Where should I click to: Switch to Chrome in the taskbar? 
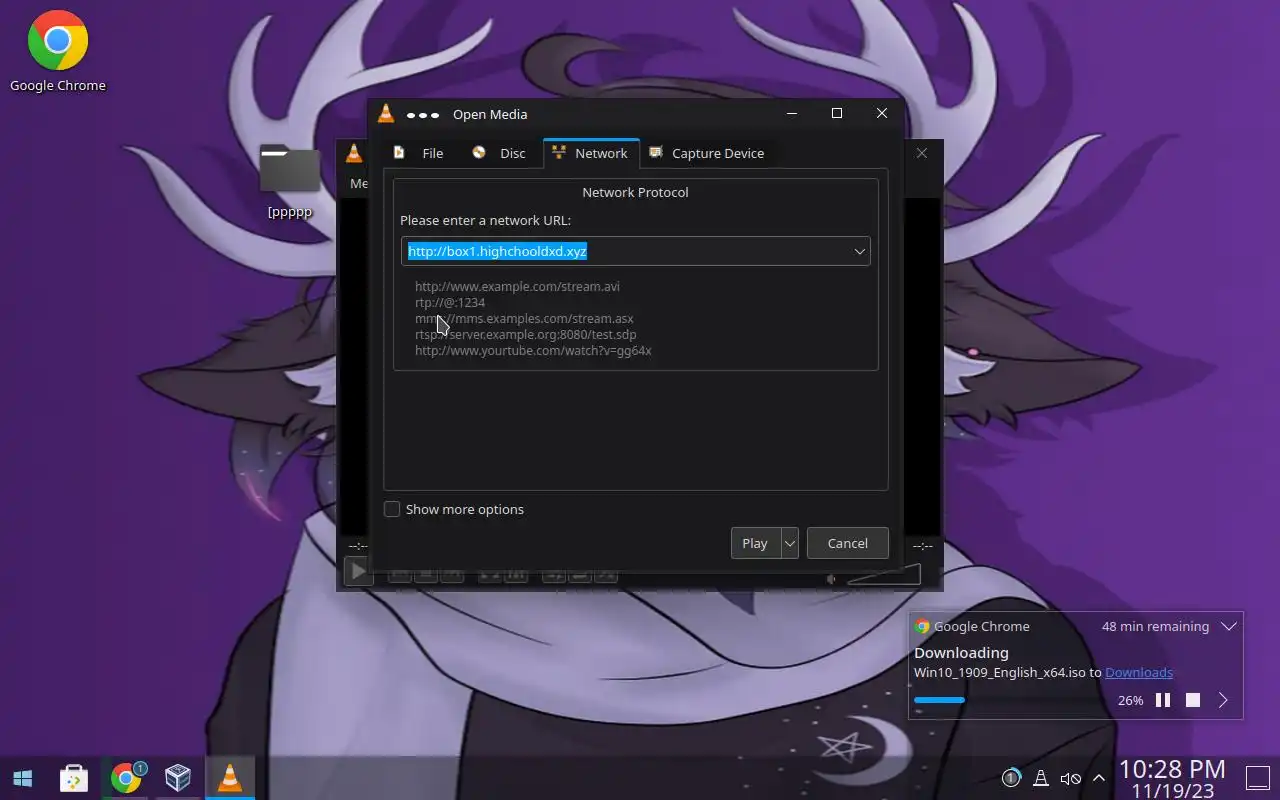coord(127,777)
